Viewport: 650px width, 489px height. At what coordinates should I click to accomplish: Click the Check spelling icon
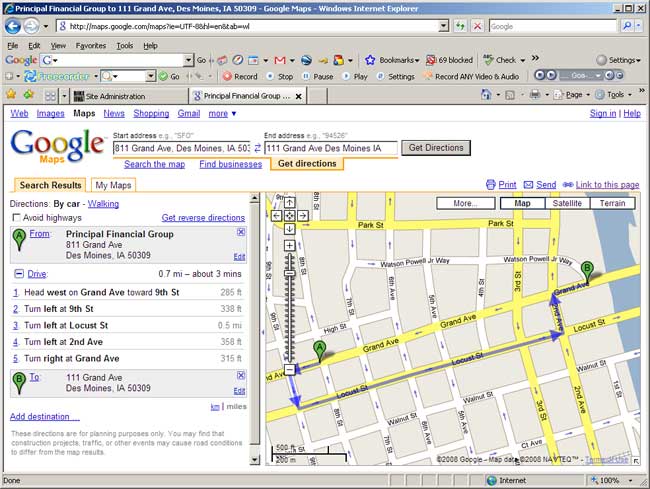489,60
